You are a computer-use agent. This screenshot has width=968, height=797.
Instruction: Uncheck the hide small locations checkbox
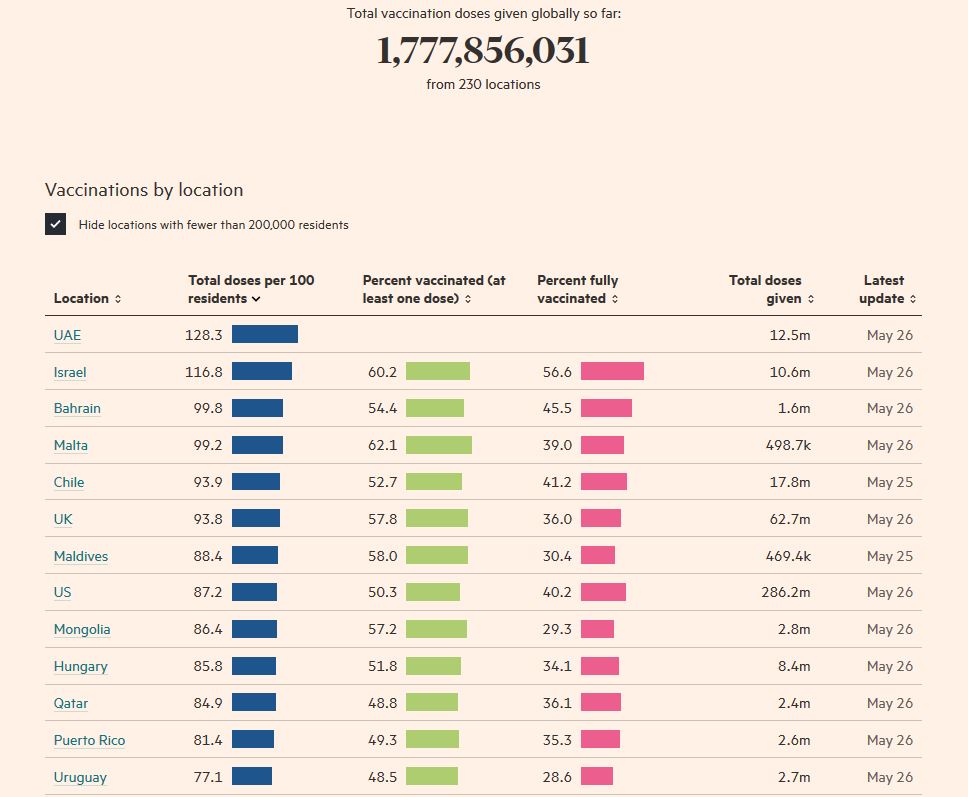point(56,224)
